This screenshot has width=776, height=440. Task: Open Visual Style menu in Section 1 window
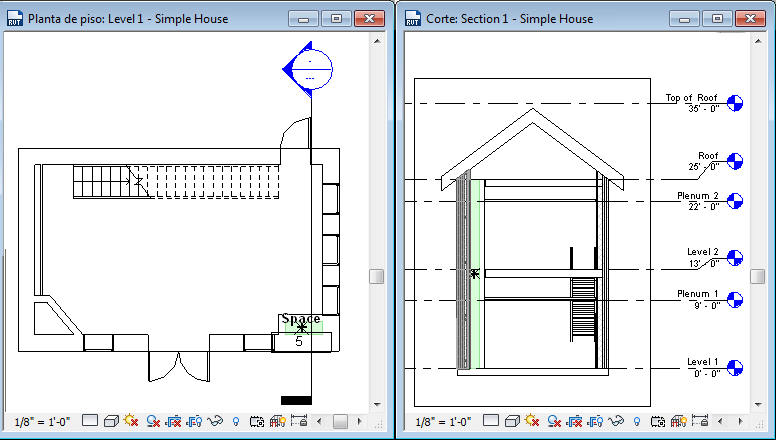[x=513, y=421]
